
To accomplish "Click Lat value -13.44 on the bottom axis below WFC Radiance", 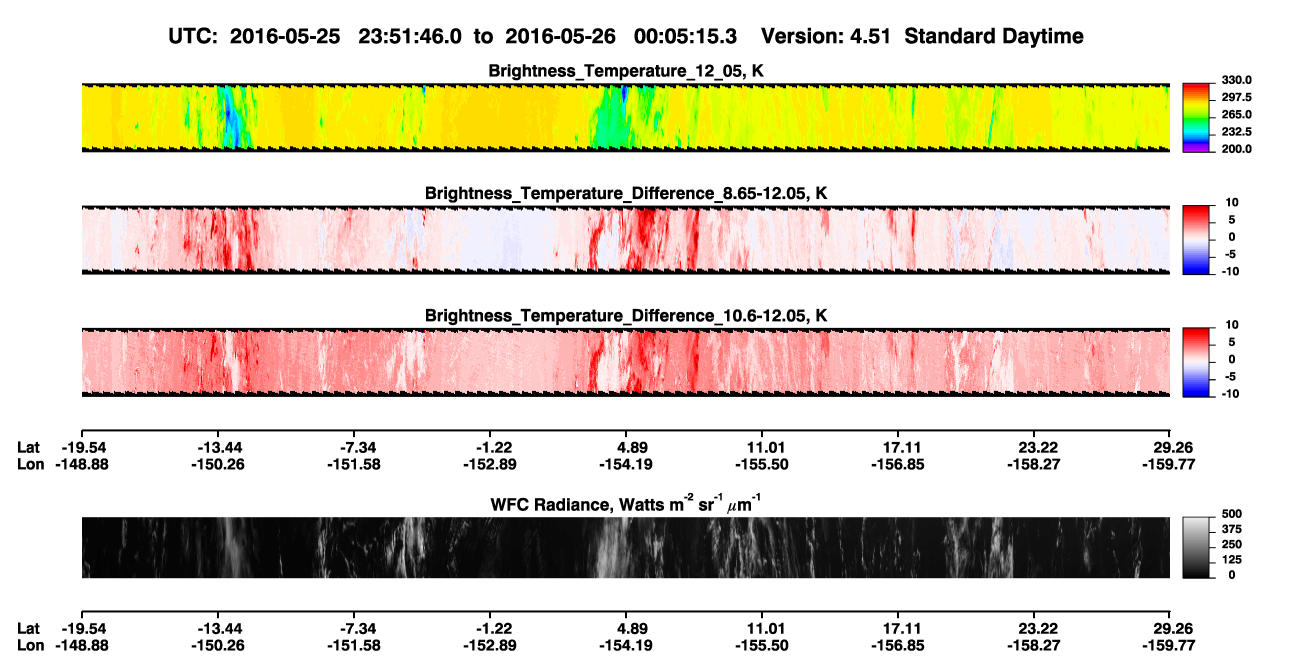I will coord(217,628).
